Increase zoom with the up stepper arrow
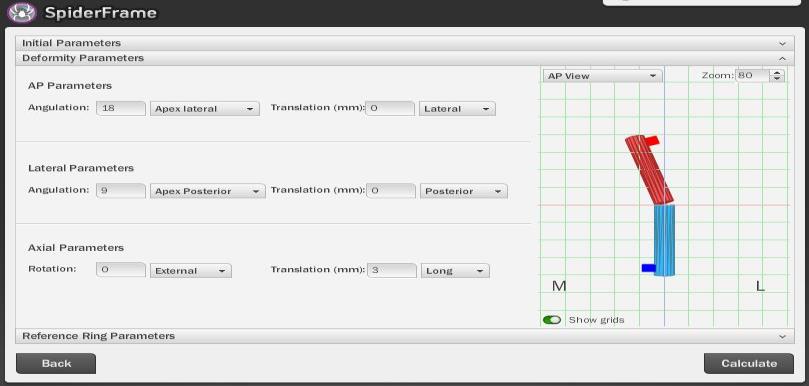Viewport: 809px width, 386px height. pyautogui.click(x=777, y=73)
